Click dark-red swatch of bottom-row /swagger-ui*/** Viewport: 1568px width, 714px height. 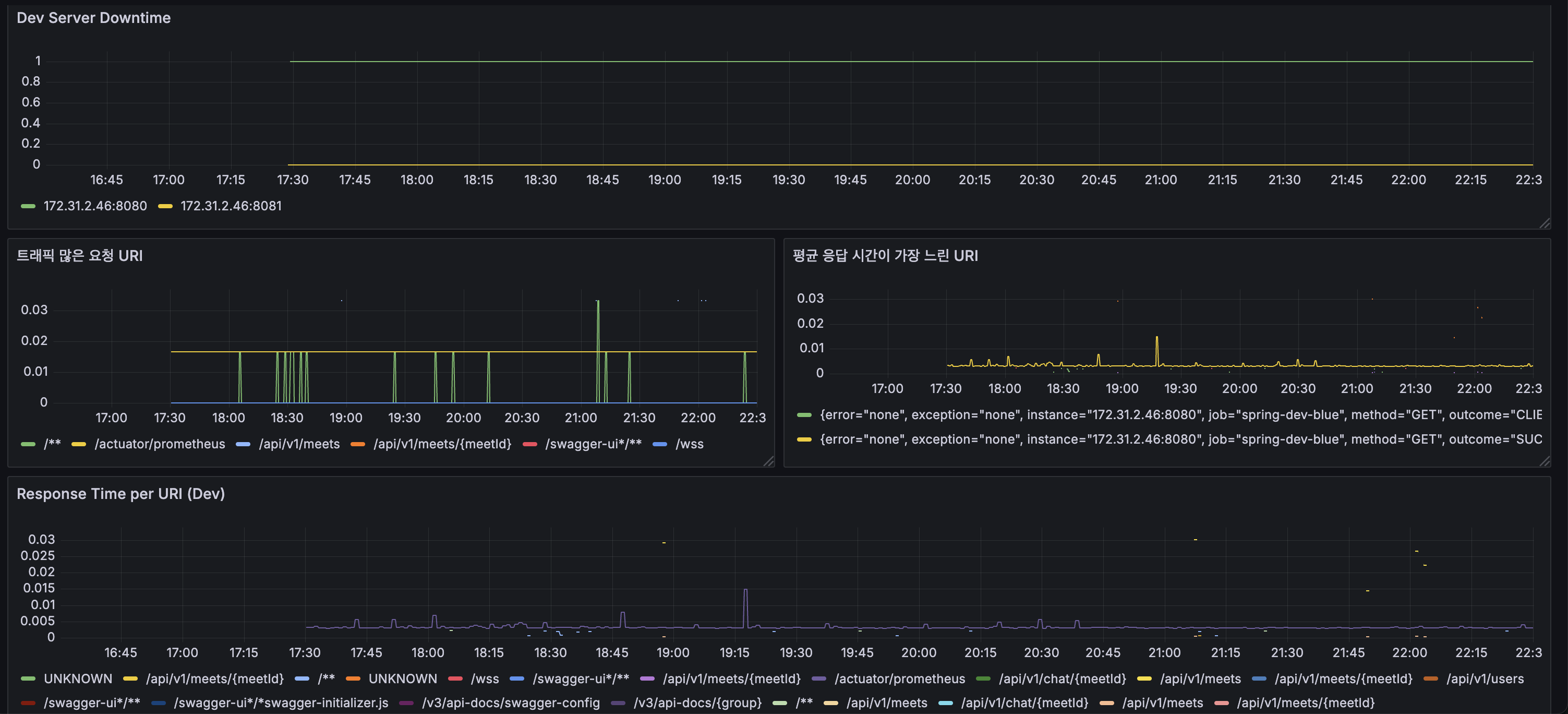(x=28, y=704)
